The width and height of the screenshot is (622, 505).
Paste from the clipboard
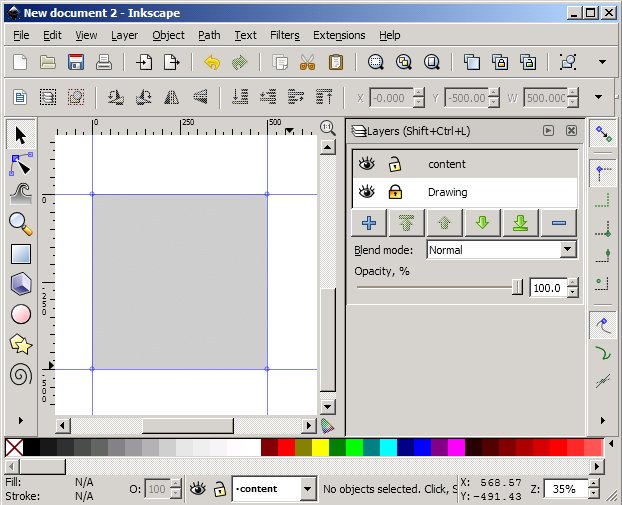[336, 62]
